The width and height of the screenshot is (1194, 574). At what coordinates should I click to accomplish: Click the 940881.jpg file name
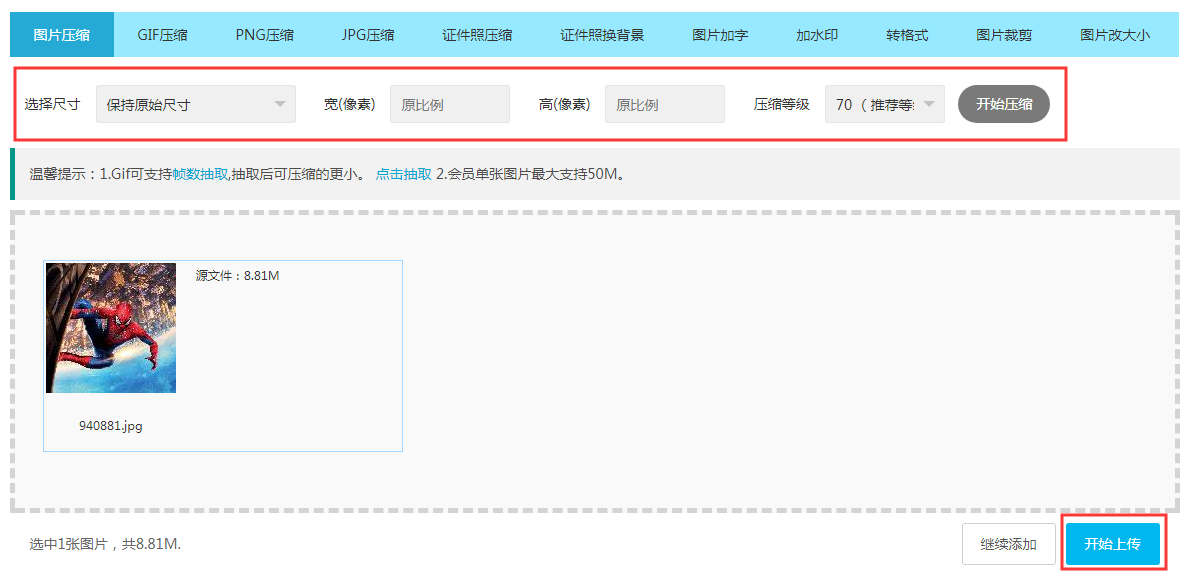110,426
